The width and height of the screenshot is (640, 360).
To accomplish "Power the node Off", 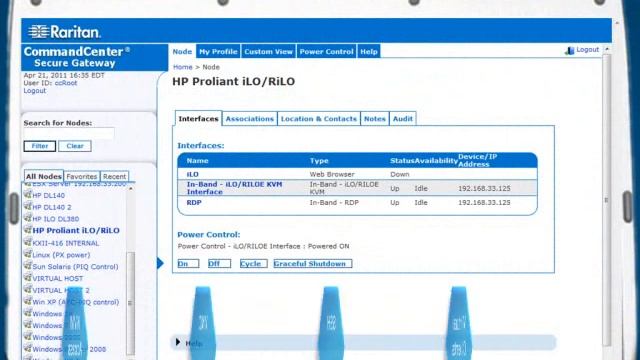I will click(219, 264).
